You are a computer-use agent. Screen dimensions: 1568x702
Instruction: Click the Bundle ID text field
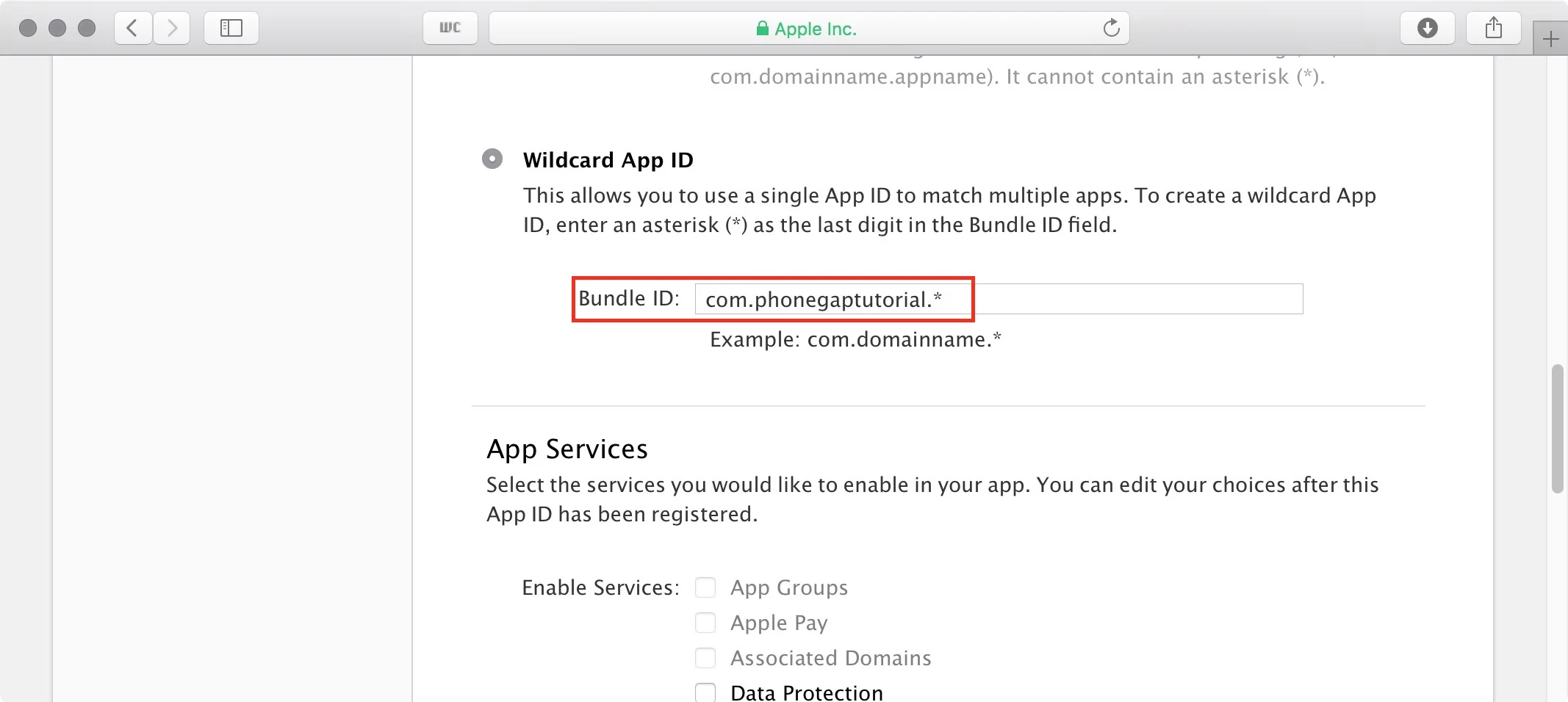pos(999,299)
